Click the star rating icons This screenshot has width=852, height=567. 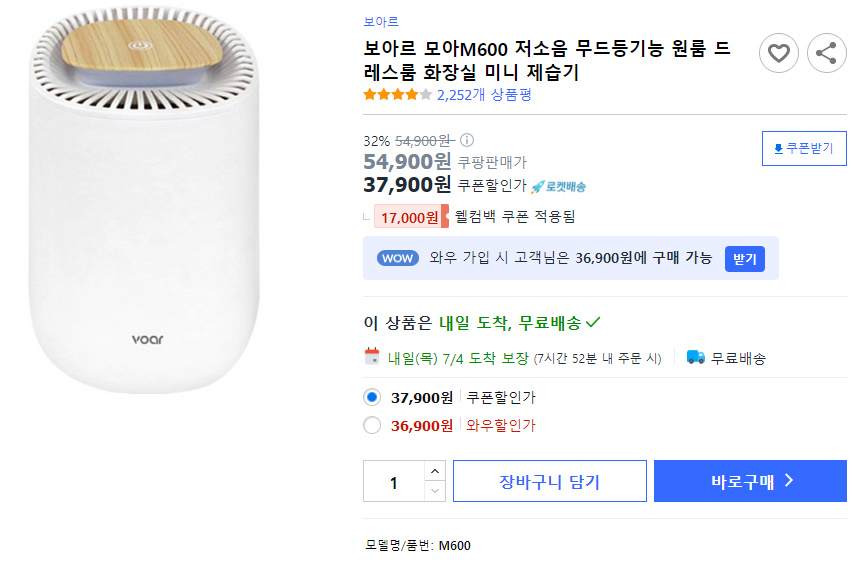[x=398, y=95]
